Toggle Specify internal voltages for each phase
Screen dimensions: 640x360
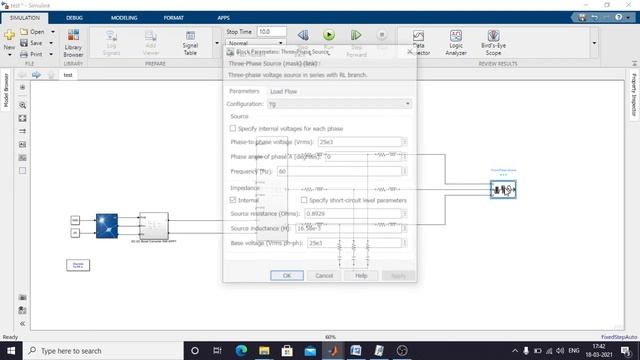(233, 129)
